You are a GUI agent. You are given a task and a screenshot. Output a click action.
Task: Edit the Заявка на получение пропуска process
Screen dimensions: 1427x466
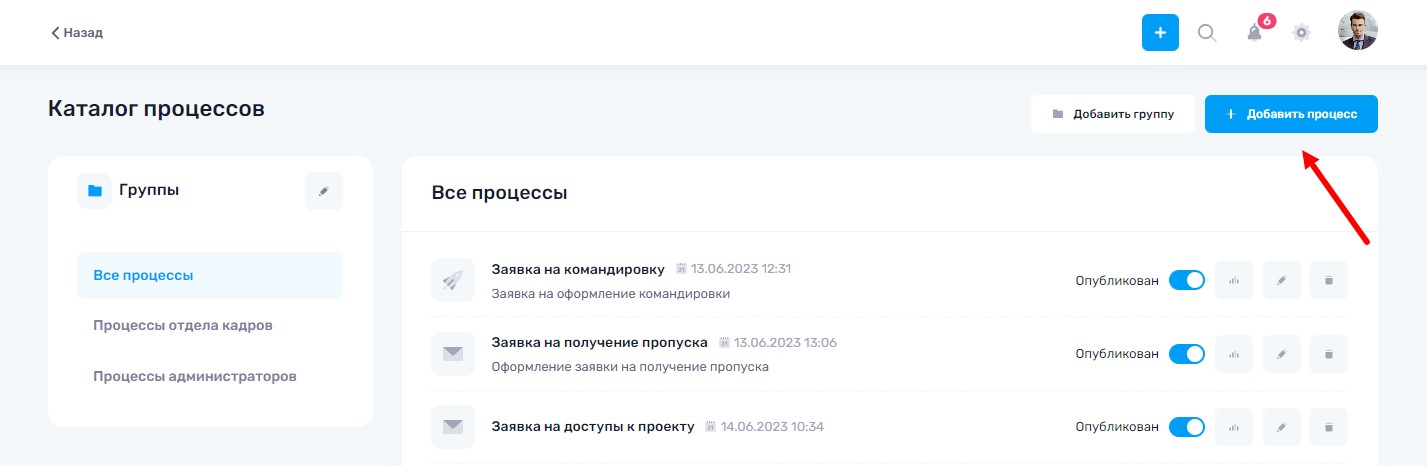point(1282,354)
